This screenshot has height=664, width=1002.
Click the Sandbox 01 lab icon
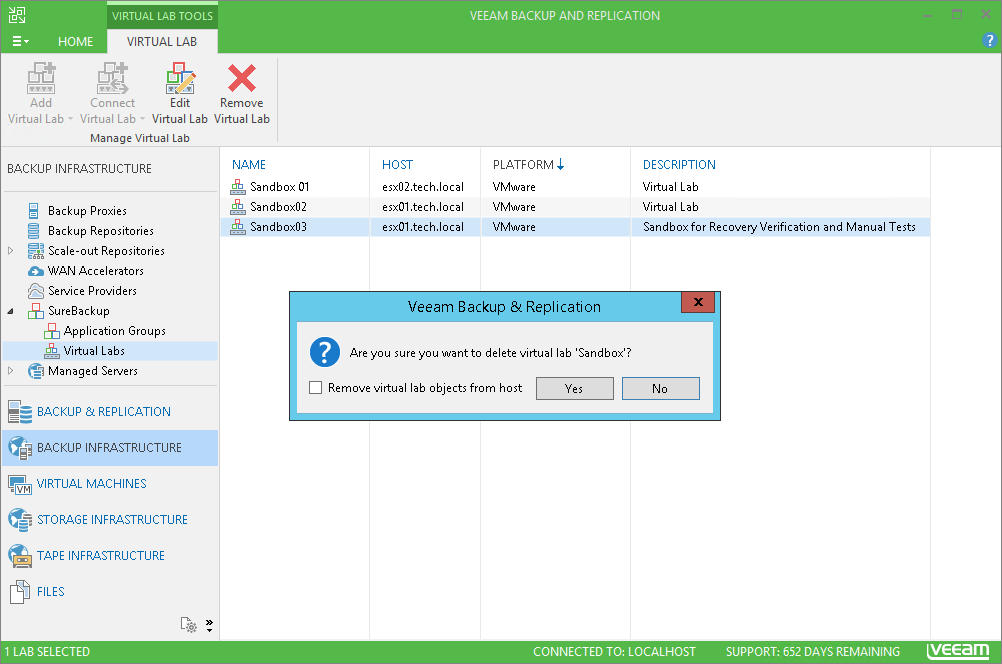tap(238, 187)
